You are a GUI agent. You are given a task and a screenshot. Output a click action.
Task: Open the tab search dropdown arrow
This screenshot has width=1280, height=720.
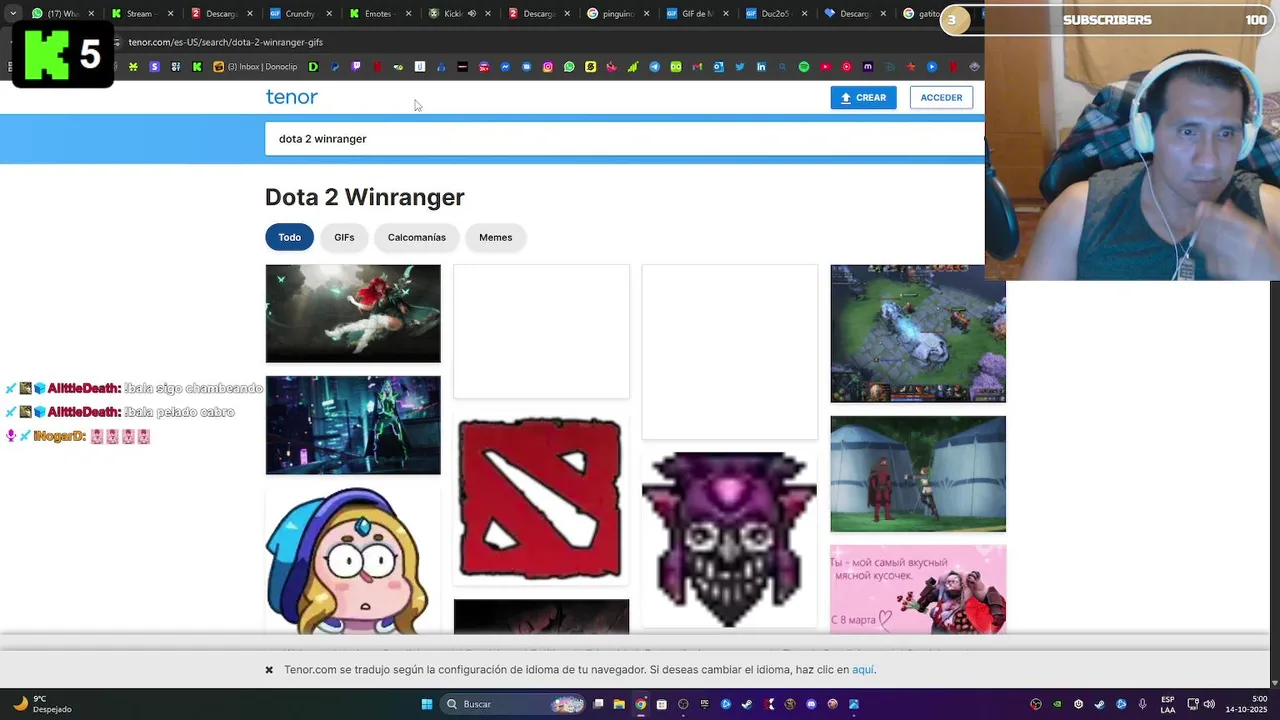(x=12, y=14)
